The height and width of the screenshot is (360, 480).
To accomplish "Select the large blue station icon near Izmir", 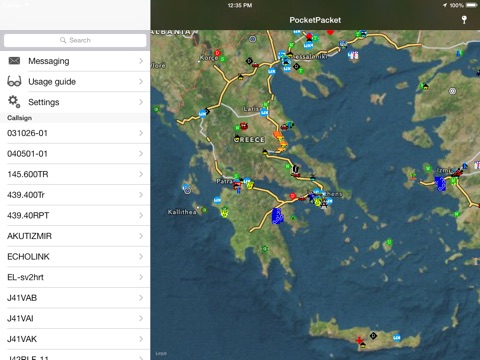I will (440, 184).
